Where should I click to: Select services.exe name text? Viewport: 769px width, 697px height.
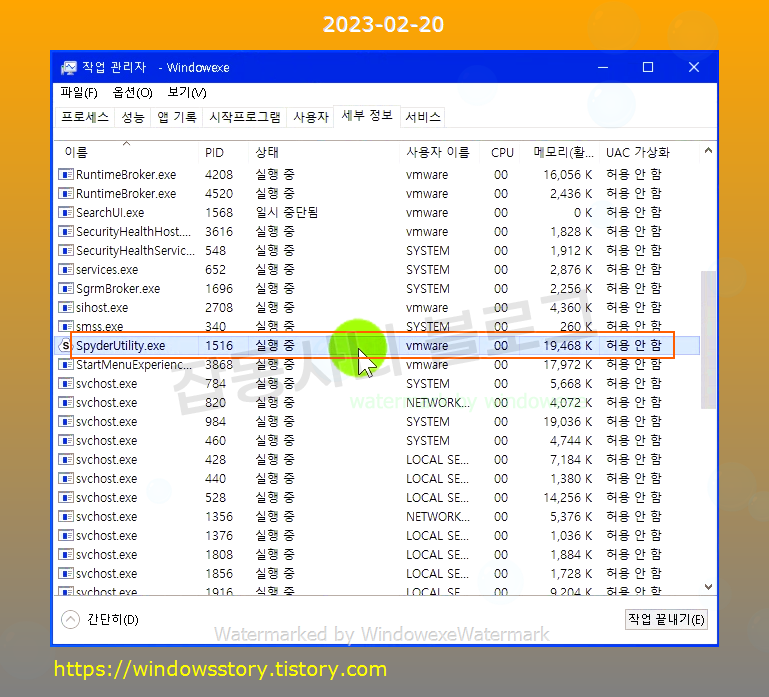[107, 270]
